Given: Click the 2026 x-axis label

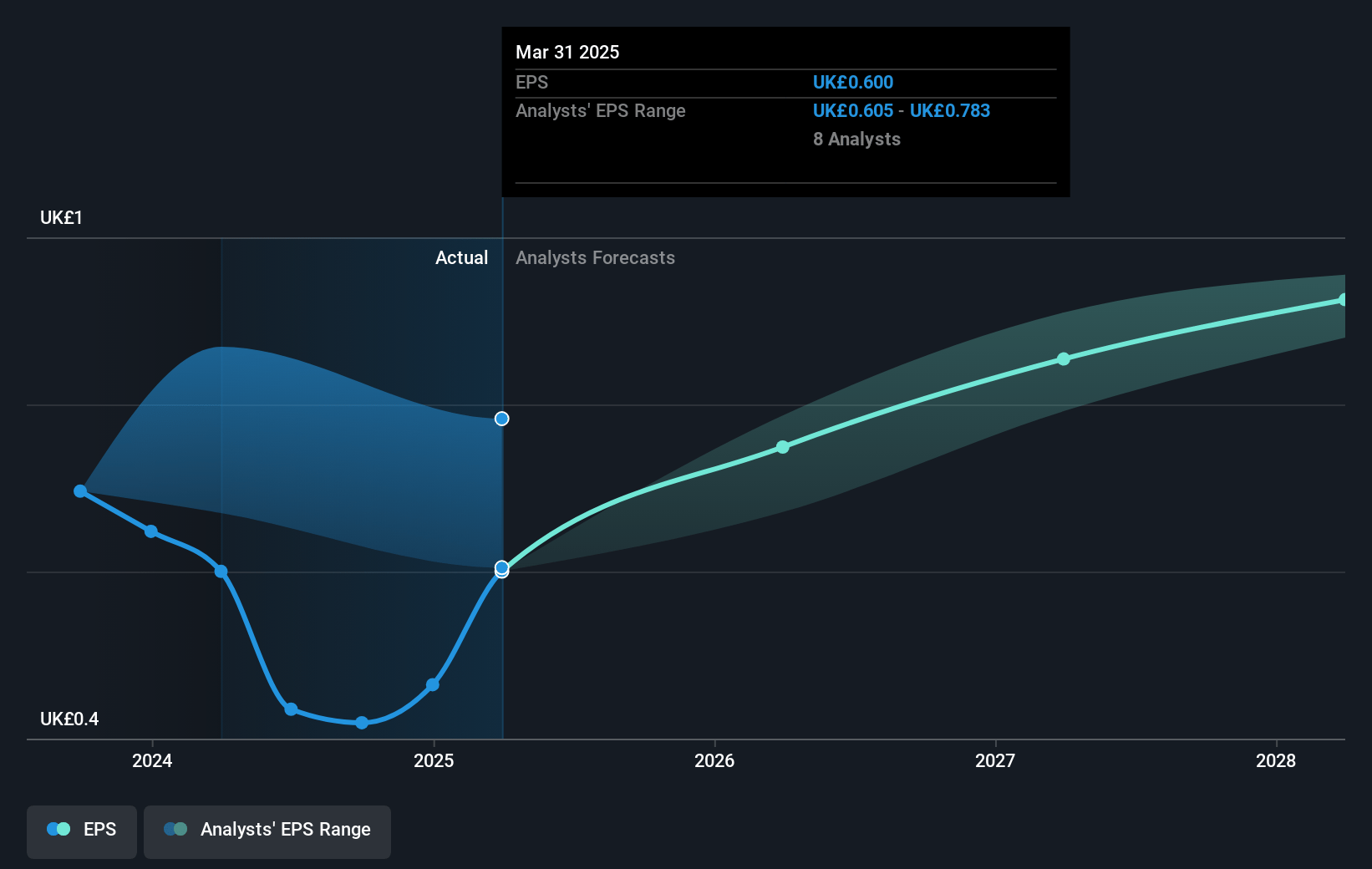Looking at the screenshot, I should (714, 760).
